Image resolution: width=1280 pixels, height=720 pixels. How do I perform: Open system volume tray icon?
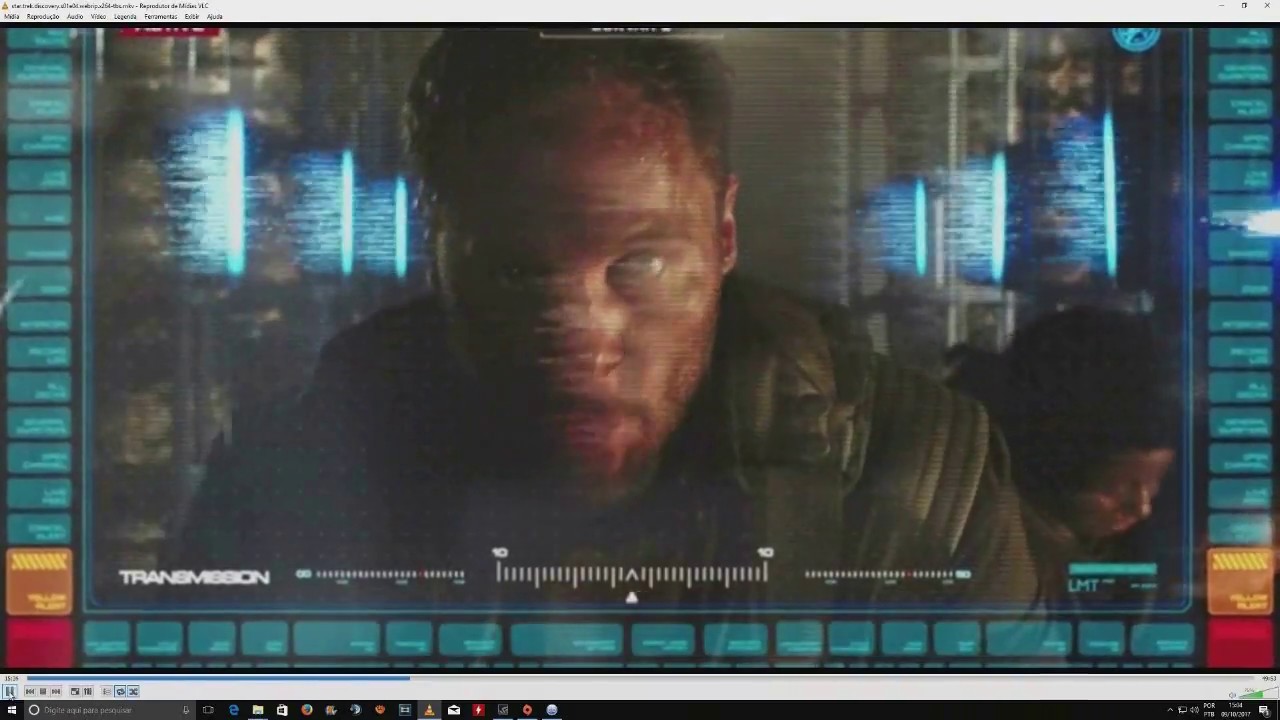[x=1194, y=710]
